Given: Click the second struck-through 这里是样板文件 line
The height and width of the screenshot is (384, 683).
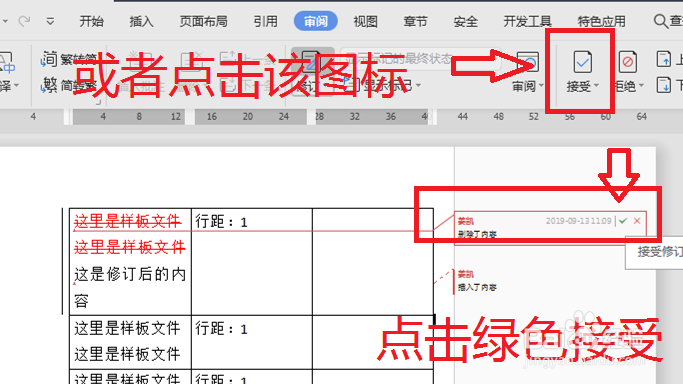Looking at the screenshot, I should [x=130, y=248].
